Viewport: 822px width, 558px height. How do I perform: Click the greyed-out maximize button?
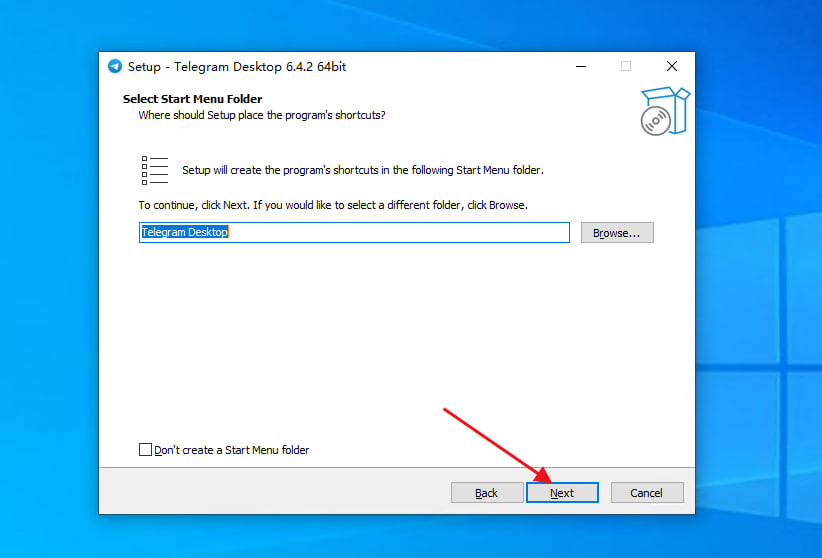[x=626, y=67]
